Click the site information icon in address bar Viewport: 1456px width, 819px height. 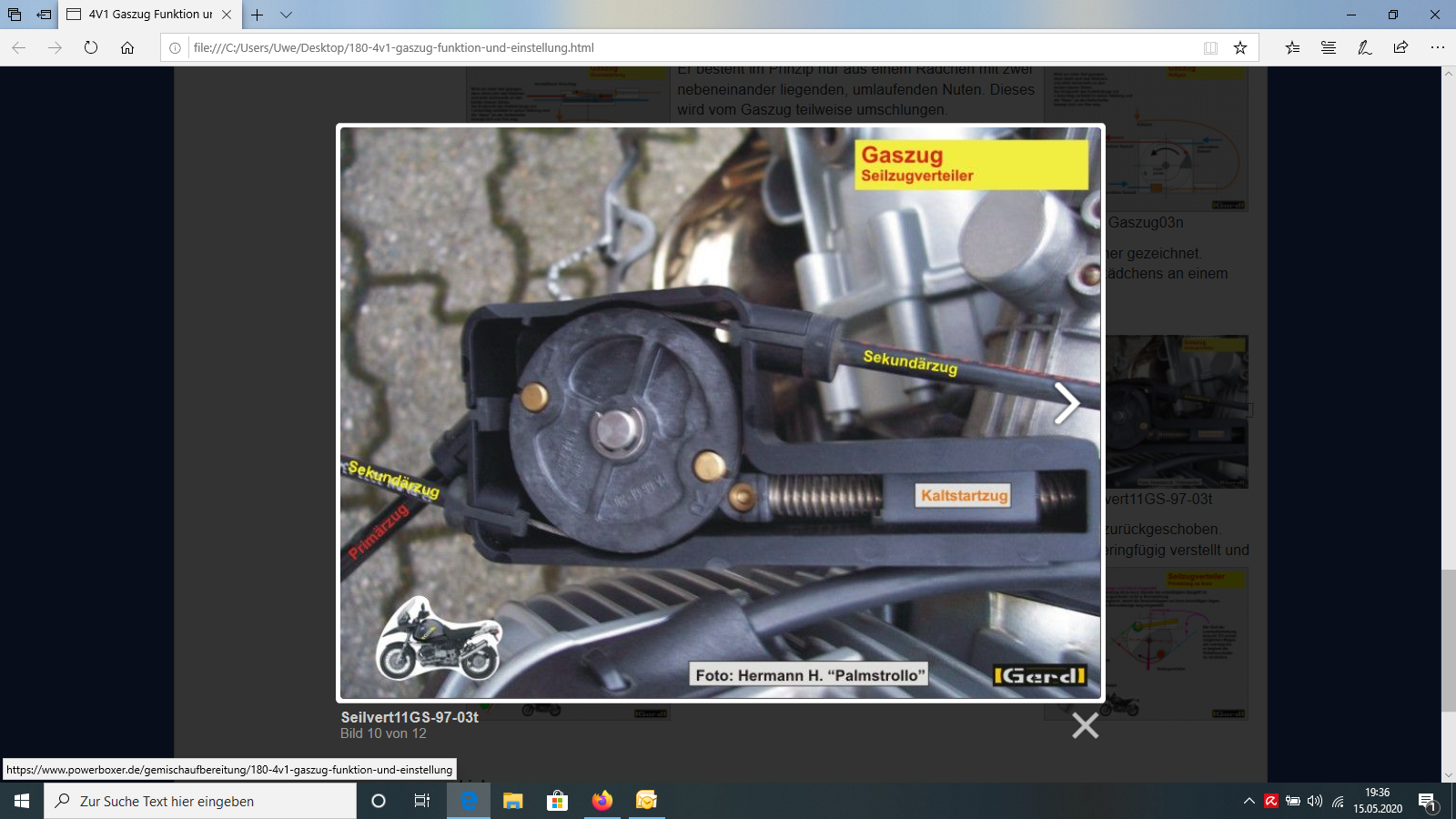coord(175,47)
